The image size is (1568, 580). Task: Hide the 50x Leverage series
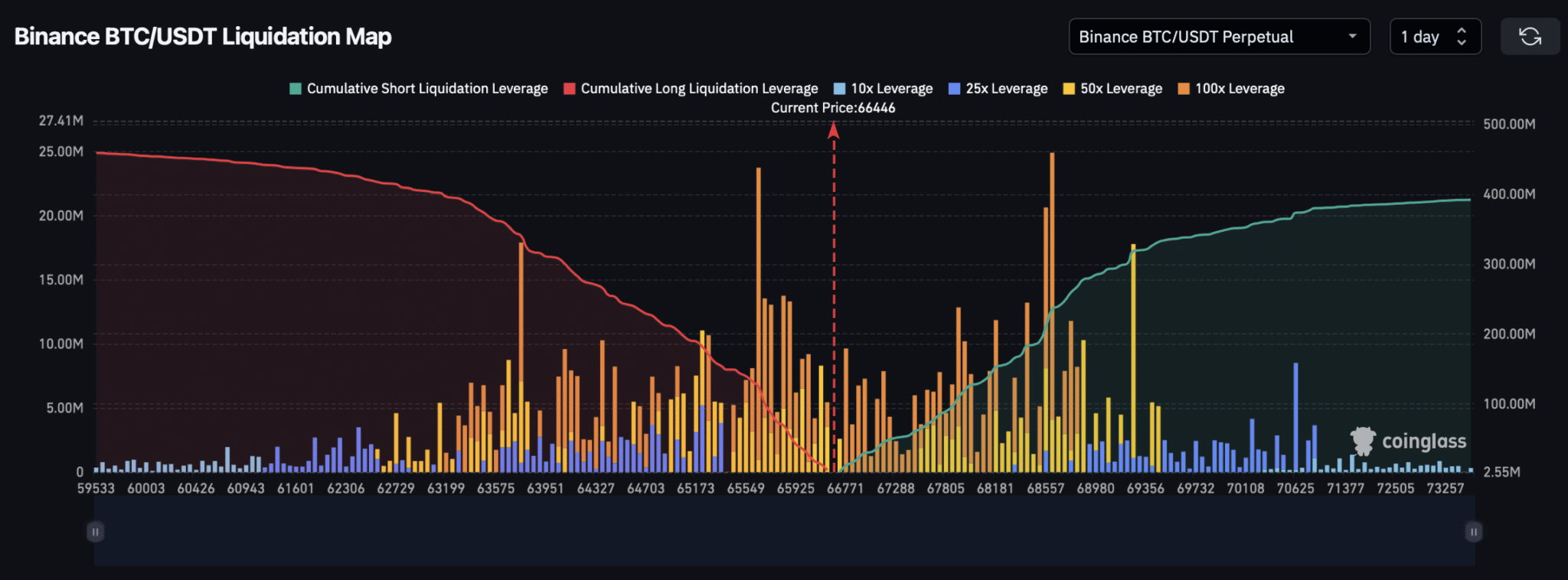click(x=1112, y=89)
